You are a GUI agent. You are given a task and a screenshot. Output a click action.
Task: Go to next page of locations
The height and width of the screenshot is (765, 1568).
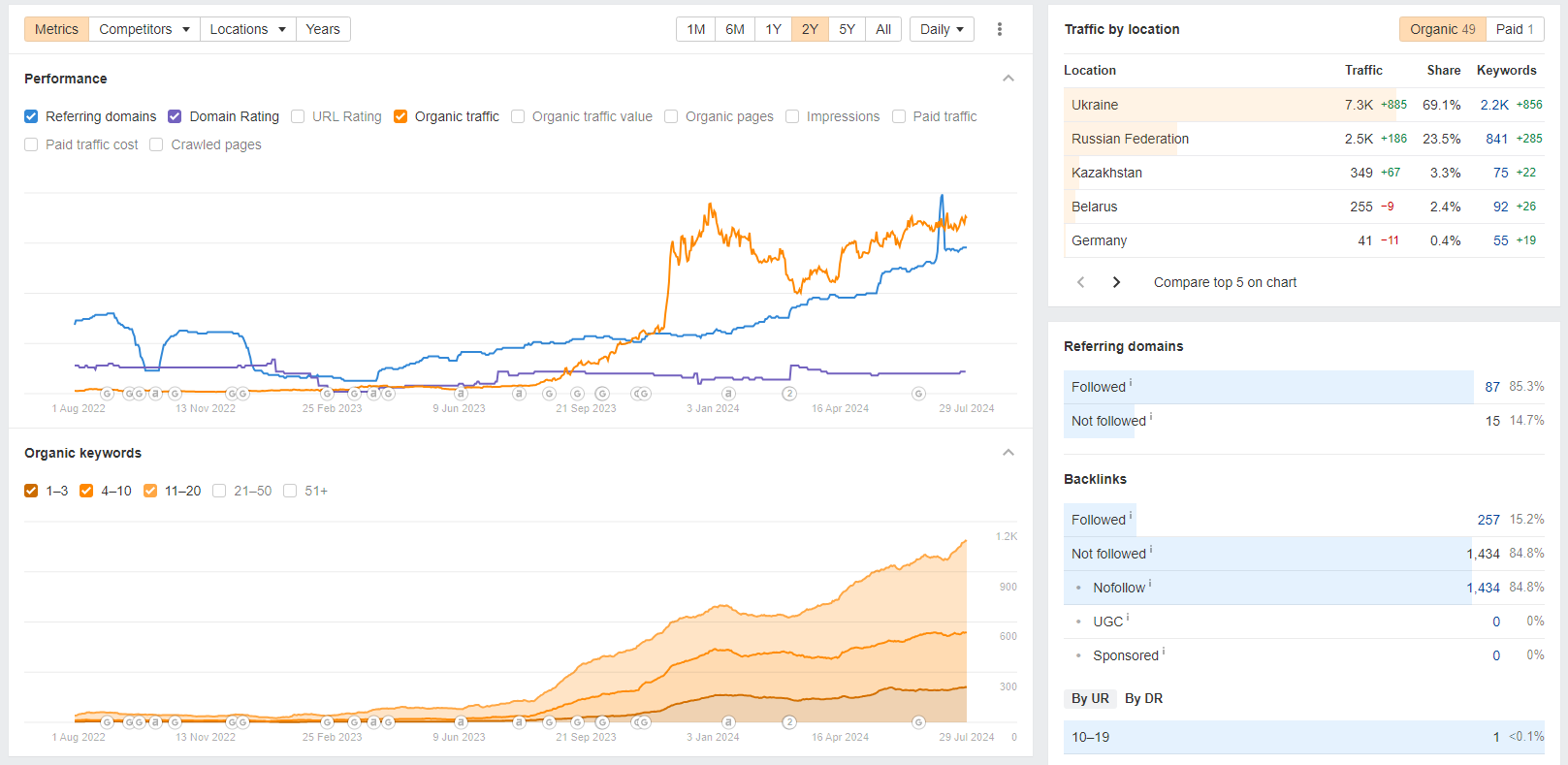point(1116,282)
